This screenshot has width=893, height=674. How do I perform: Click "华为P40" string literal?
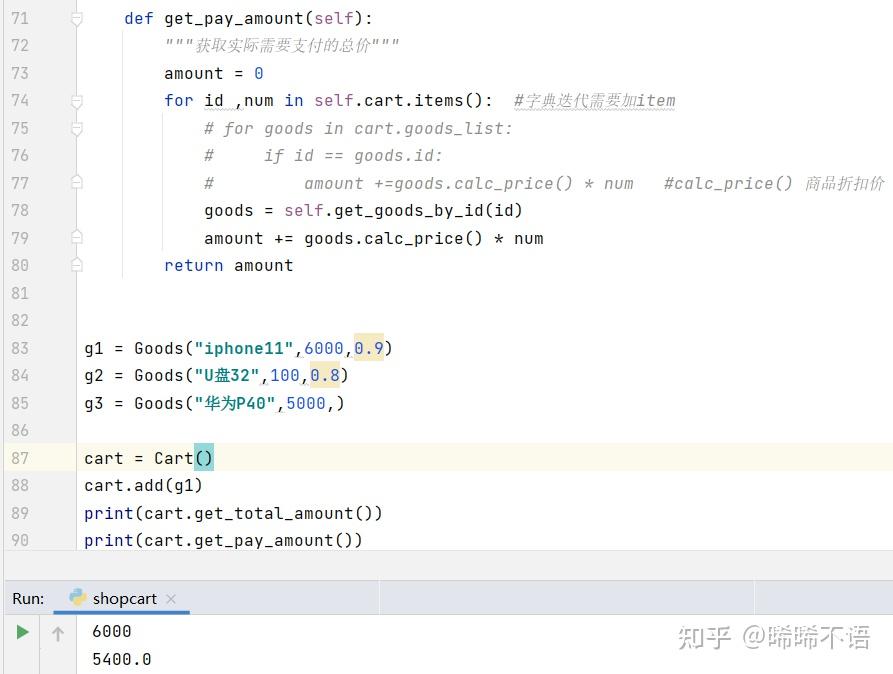point(235,403)
